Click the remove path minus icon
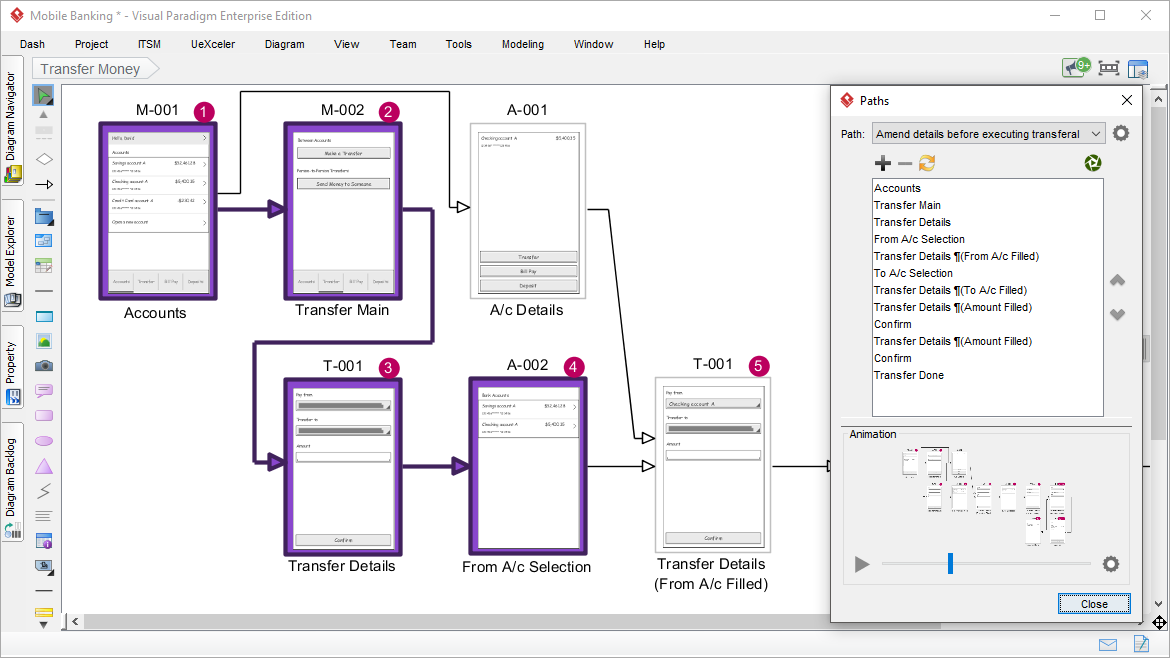 904,163
